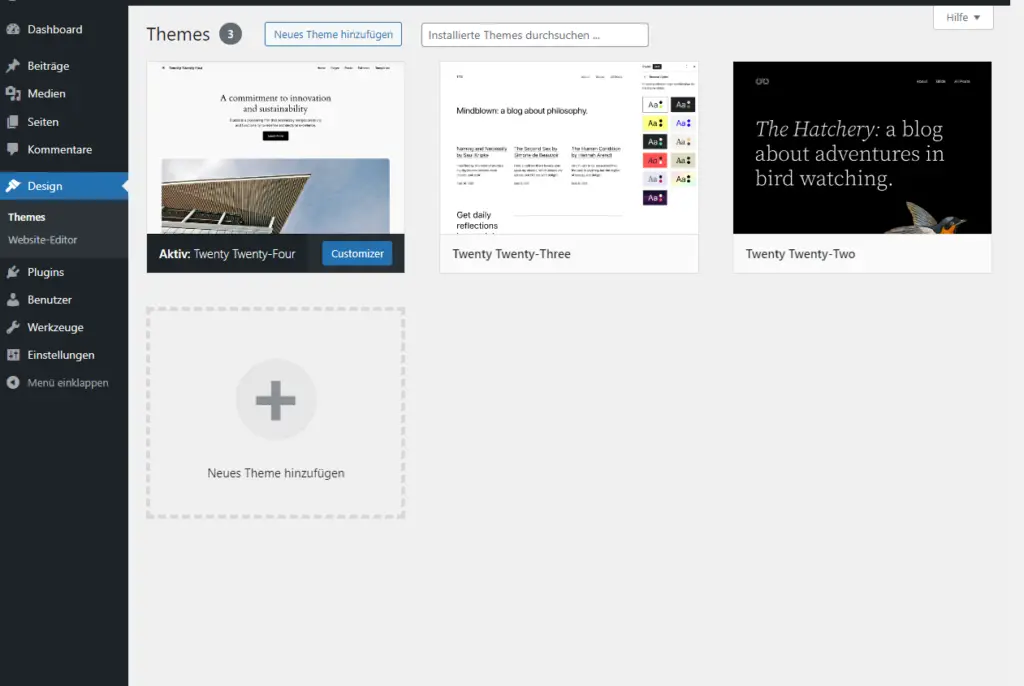Click the Design paintbrush icon

pos(13,186)
